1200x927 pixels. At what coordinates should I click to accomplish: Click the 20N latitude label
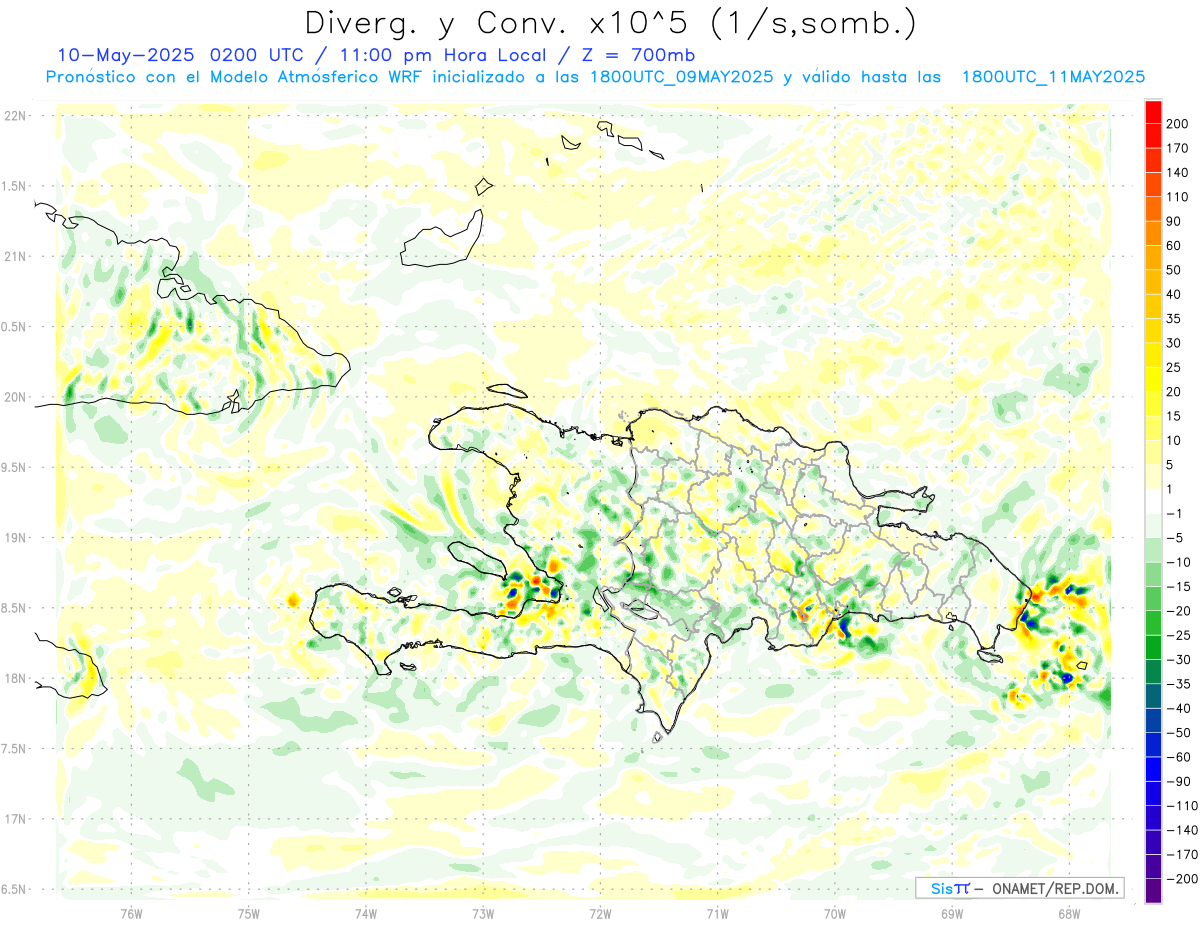point(15,397)
